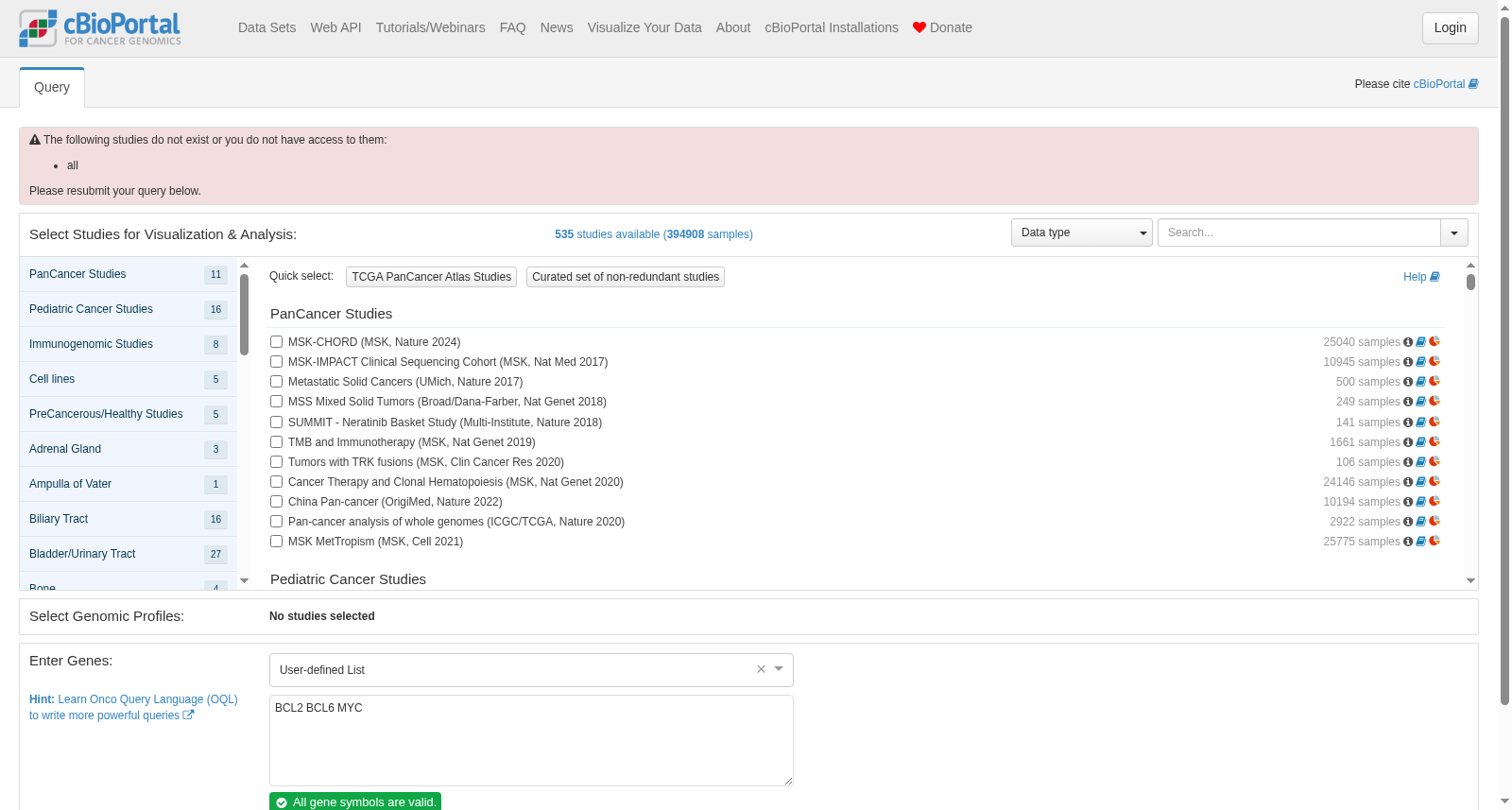Open the Data type dropdown

pyautogui.click(x=1081, y=233)
